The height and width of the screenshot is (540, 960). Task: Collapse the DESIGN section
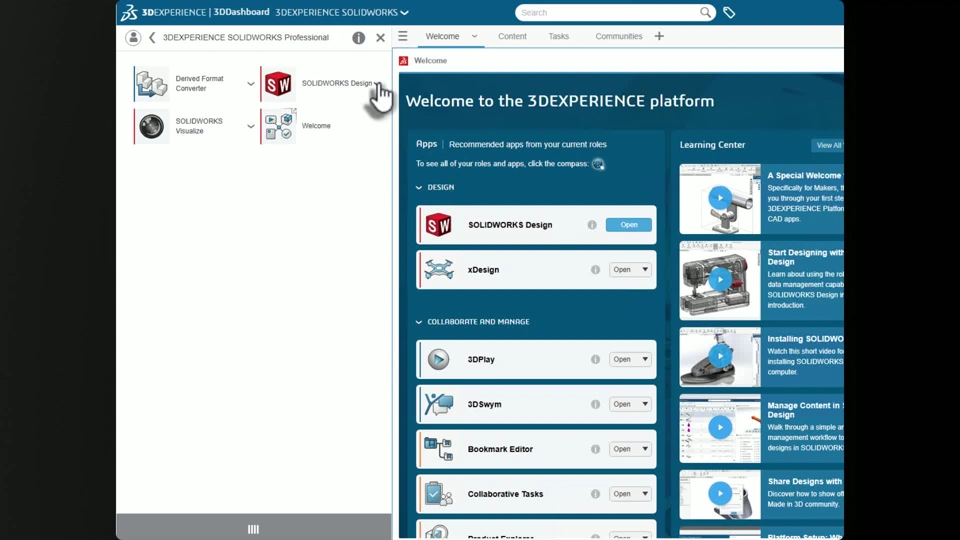[419, 187]
